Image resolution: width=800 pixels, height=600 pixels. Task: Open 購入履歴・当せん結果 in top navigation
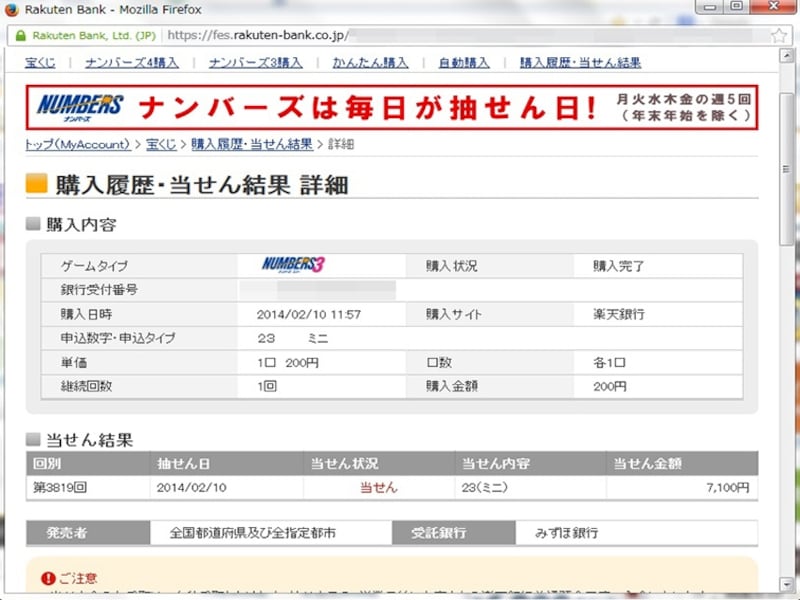580,62
